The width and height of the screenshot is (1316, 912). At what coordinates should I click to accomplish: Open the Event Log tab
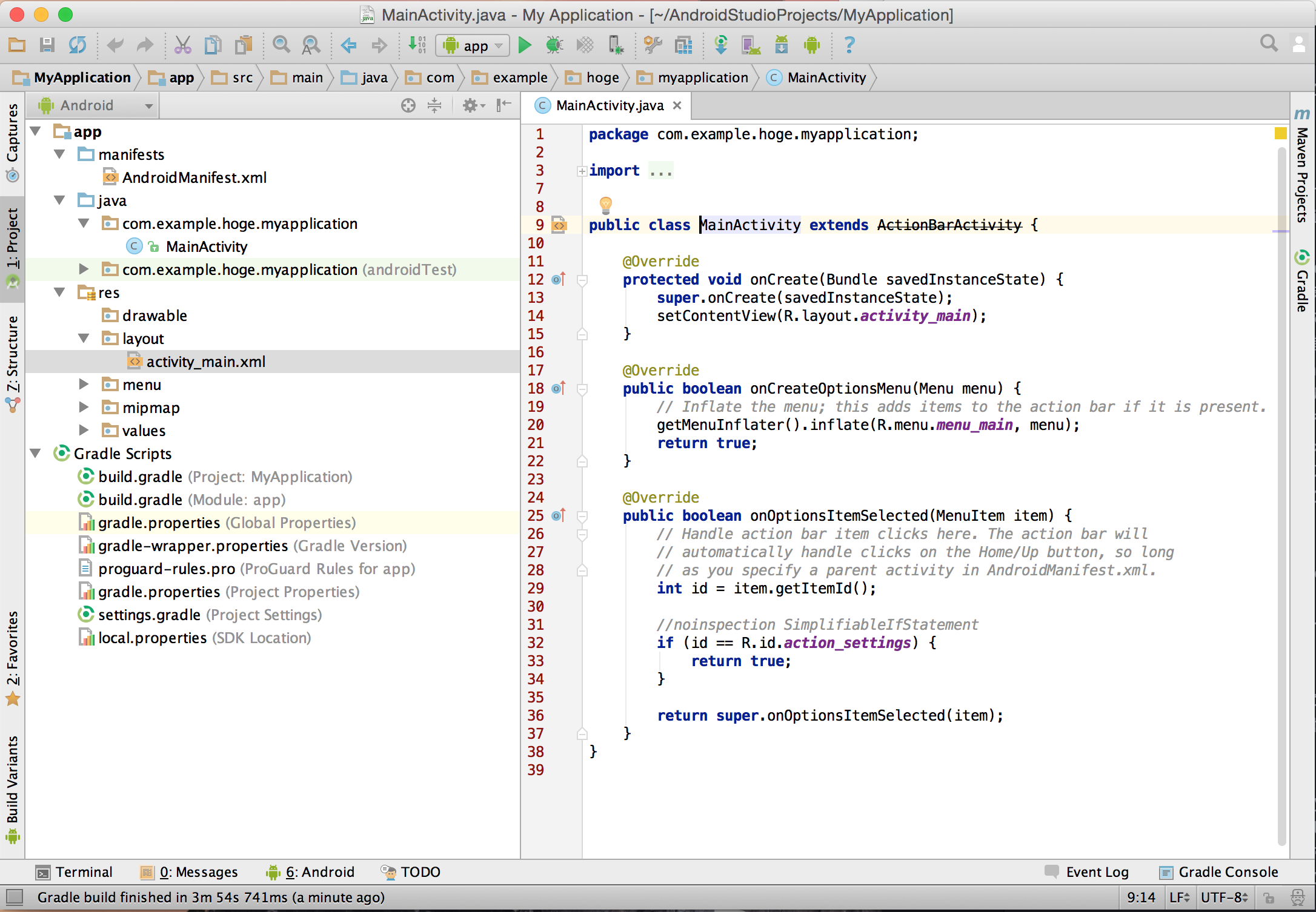pyautogui.click(x=1087, y=872)
